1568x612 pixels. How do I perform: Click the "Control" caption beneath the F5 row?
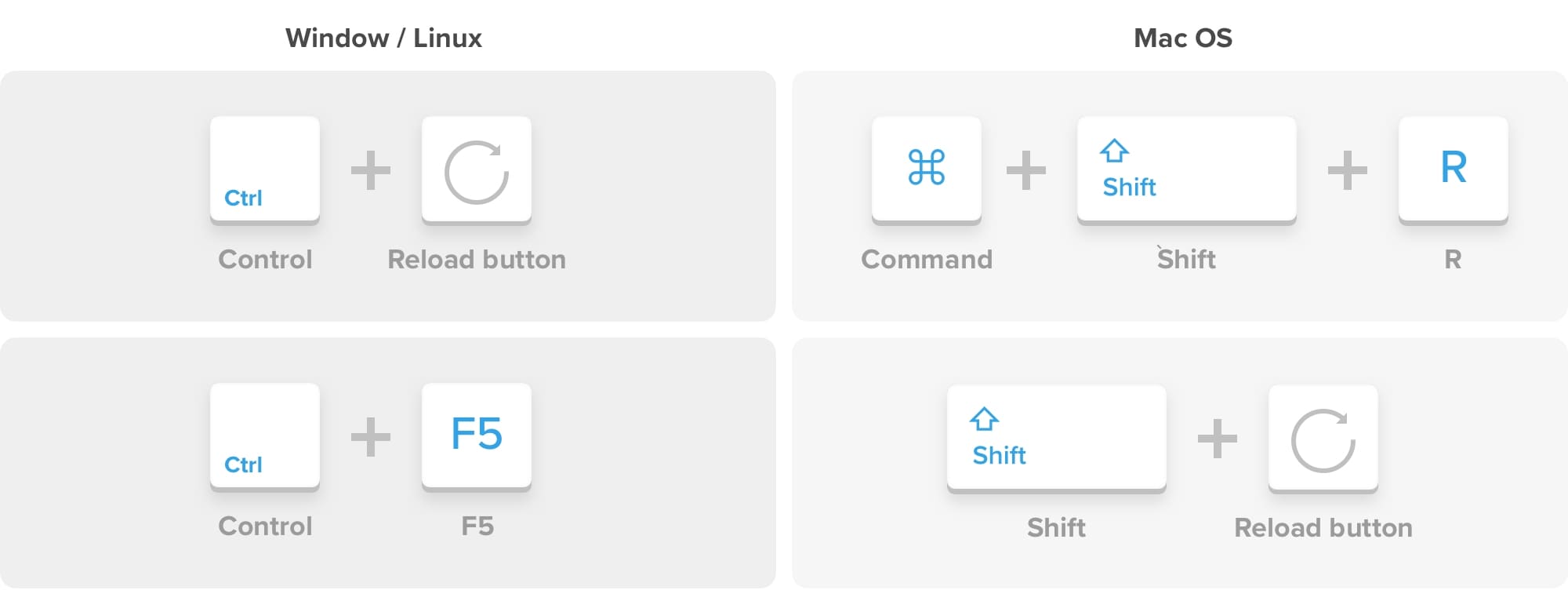[265, 526]
